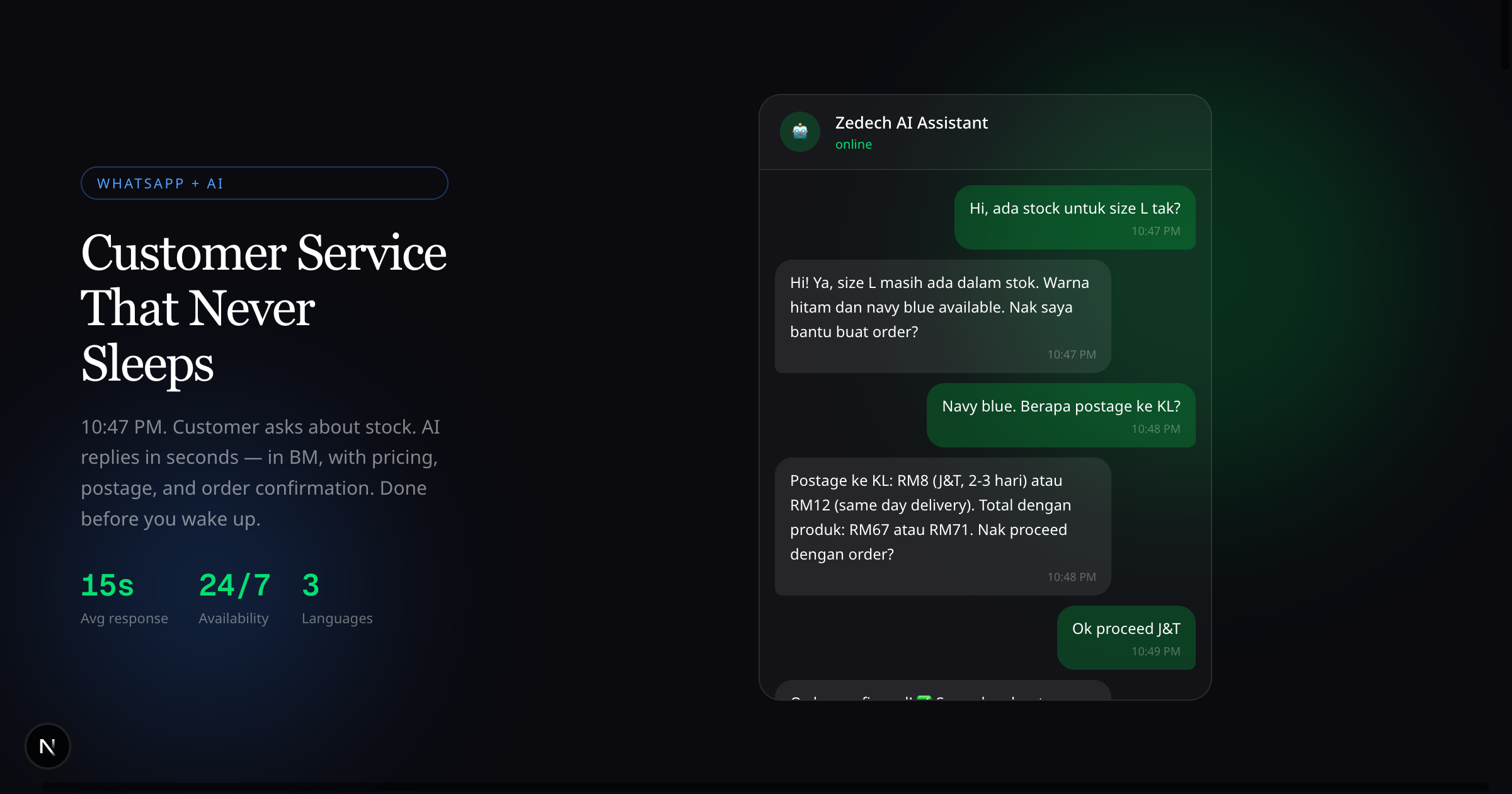The image size is (1512, 794).
Task: Select the 'Ok proceed J&T' message
Action: (x=1125, y=638)
